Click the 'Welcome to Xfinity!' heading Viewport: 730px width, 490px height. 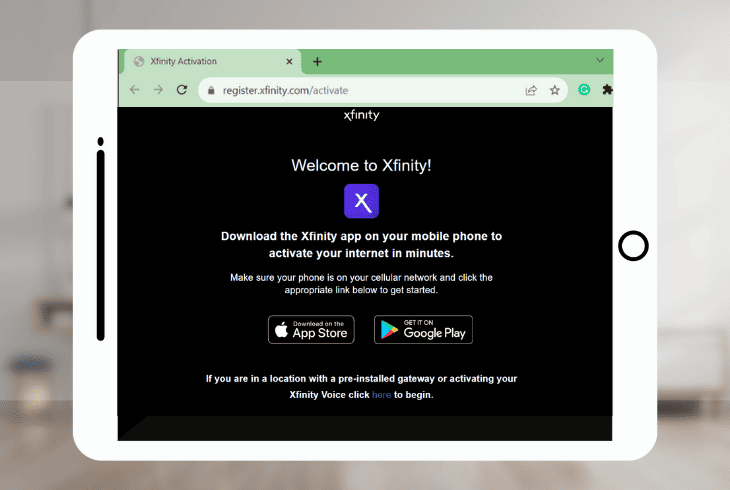pos(361,165)
